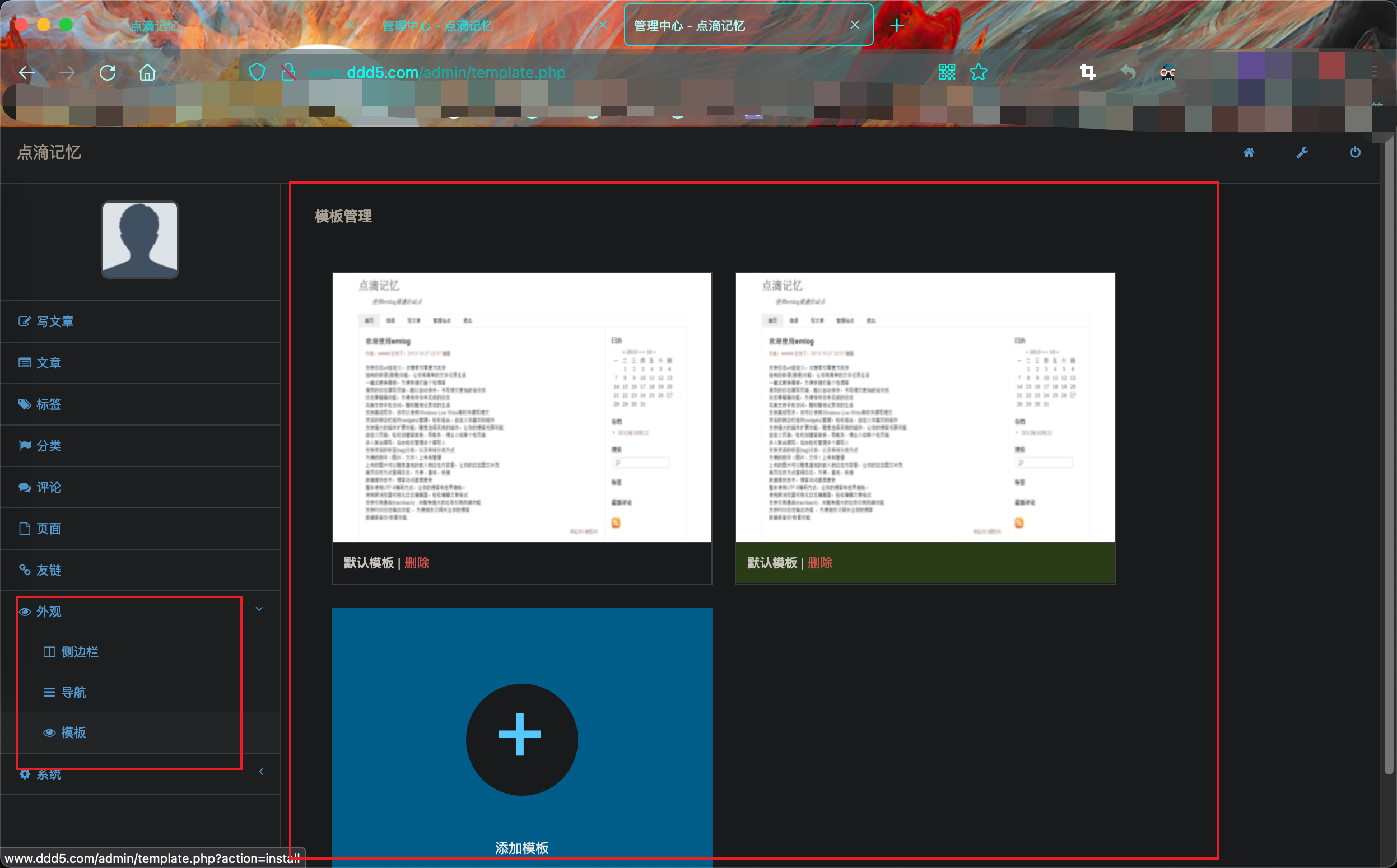The height and width of the screenshot is (868, 1397).
Task: Select 导航 submenu item
Action: (x=73, y=692)
